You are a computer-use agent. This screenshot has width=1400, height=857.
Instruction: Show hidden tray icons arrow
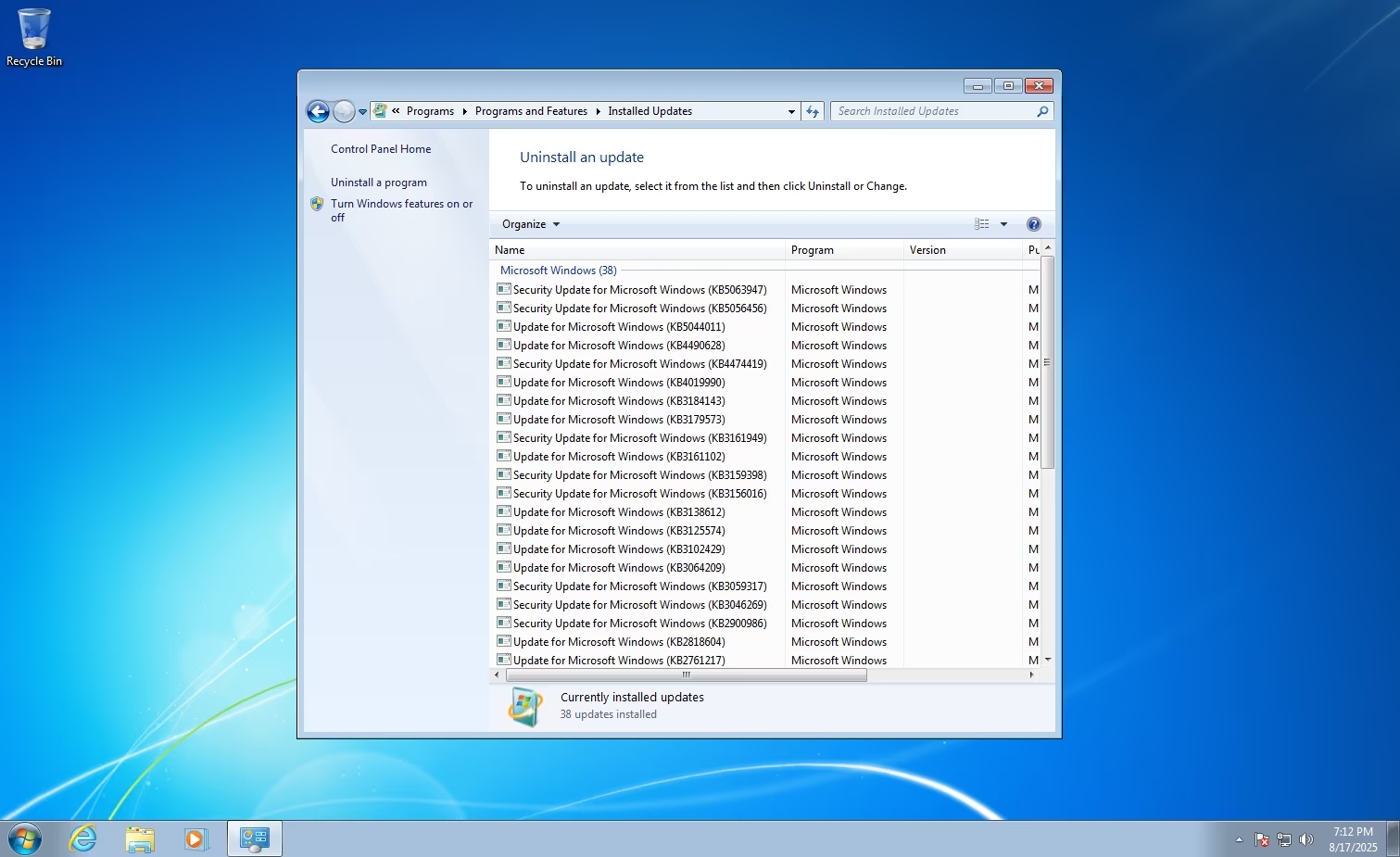(x=1239, y=839)
